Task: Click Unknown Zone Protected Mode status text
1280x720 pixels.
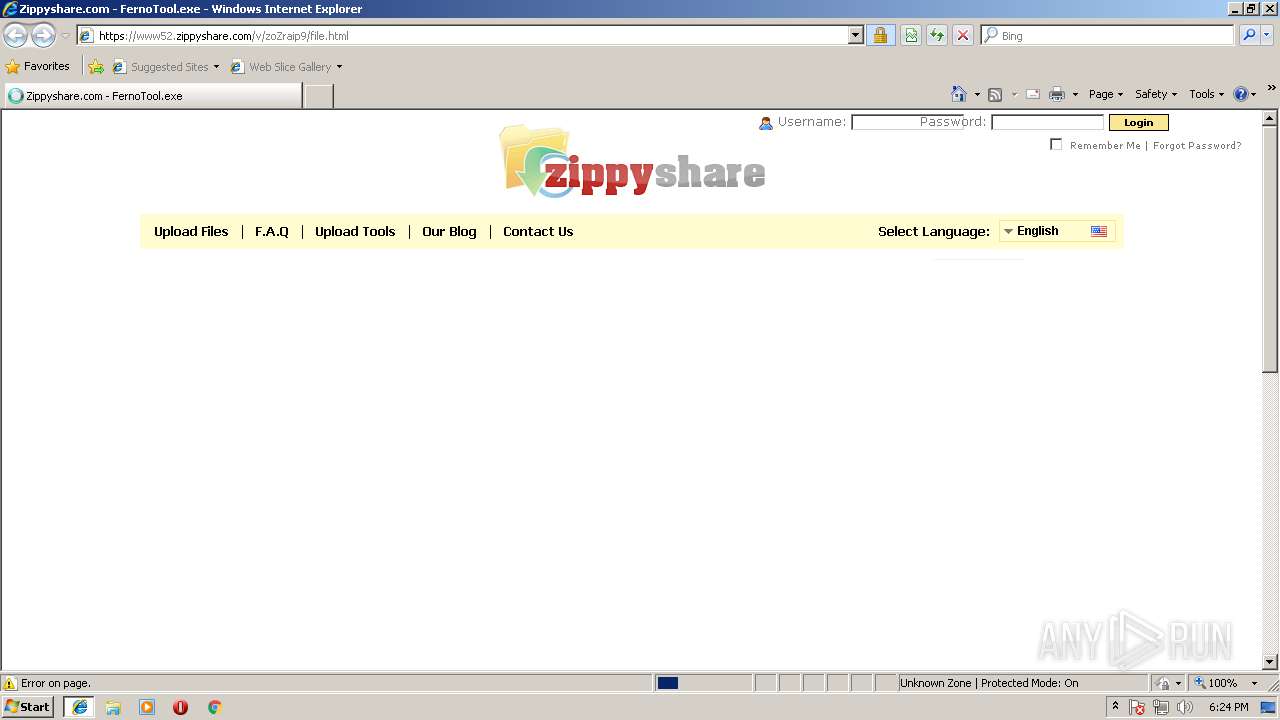Action: 989,683
